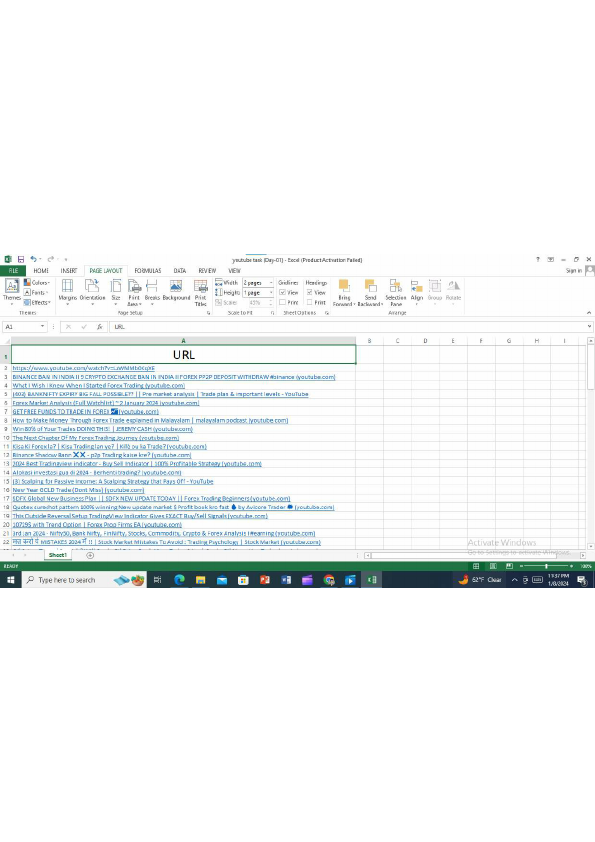Open Microsoft Edge from taskbar

tap(179, 579)
